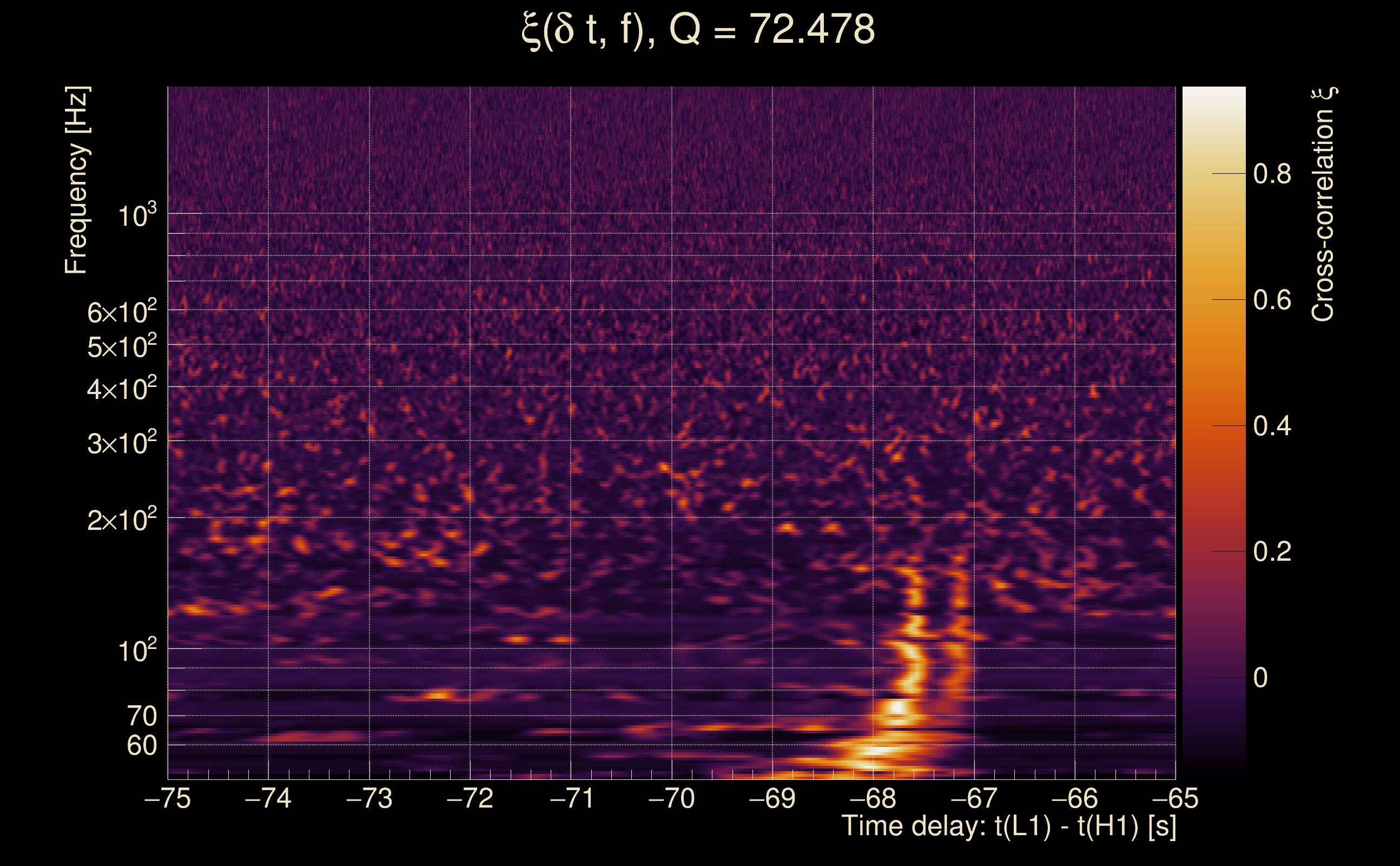Click the x-axis tick label −68
This screenshot has height=866, width=1400.
click(873, 798)
